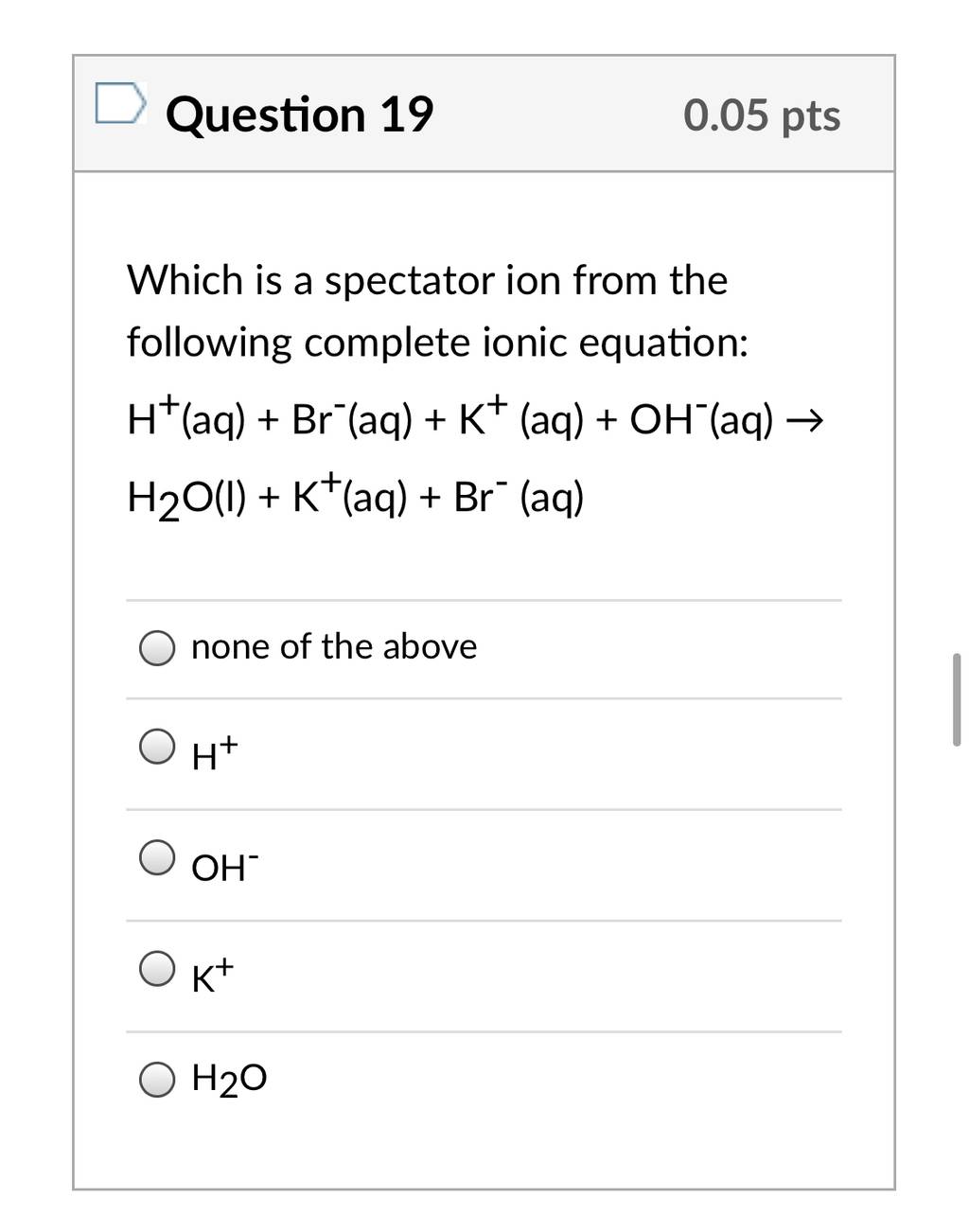Mark K+ as the answer radio button
This screenshot has width=969, height=1232.
pyautogui.click(x=157, y=968)
